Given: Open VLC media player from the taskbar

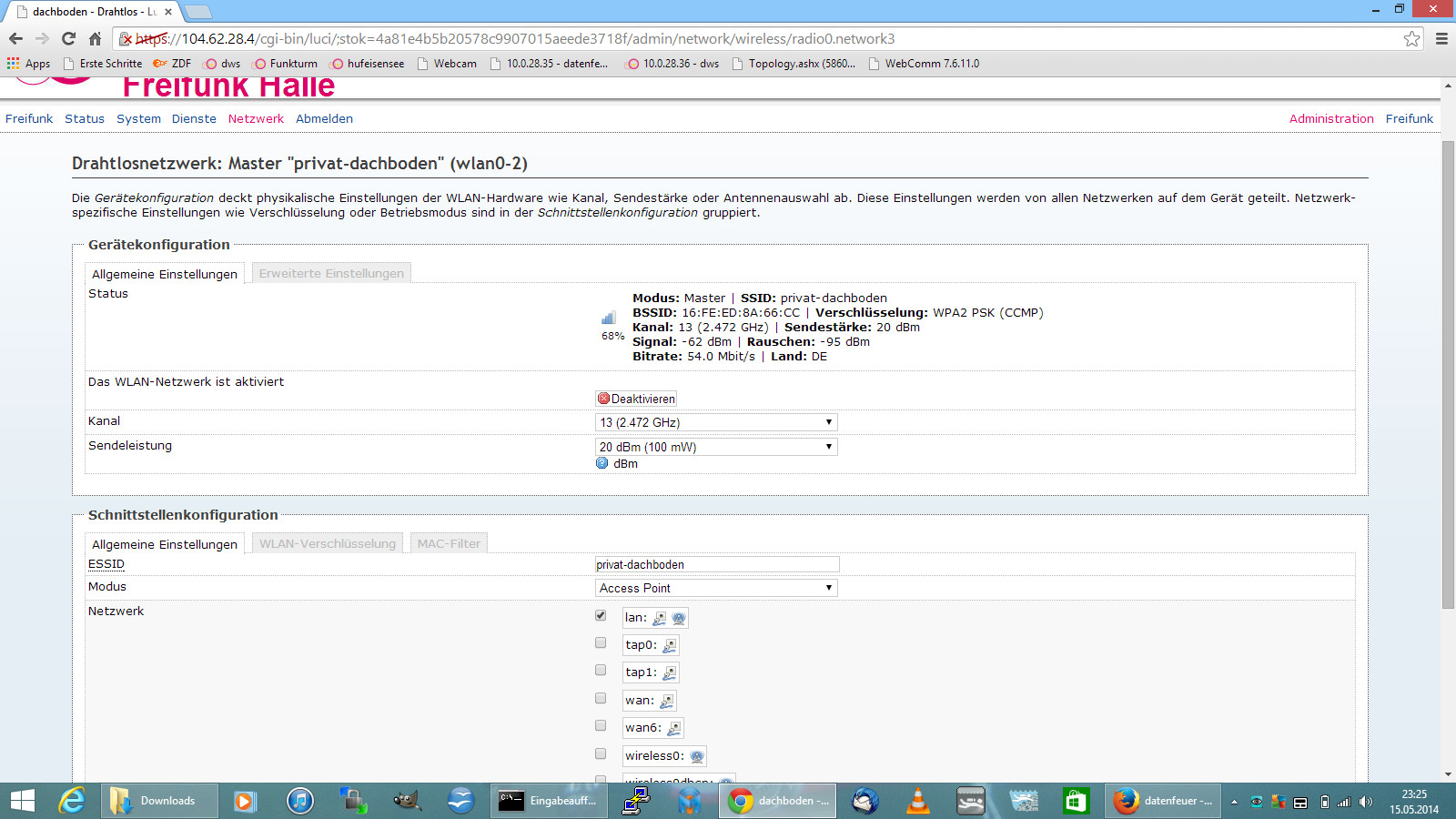Looking at the screenshot, I should pyautogui.click(x=916, y=801).
